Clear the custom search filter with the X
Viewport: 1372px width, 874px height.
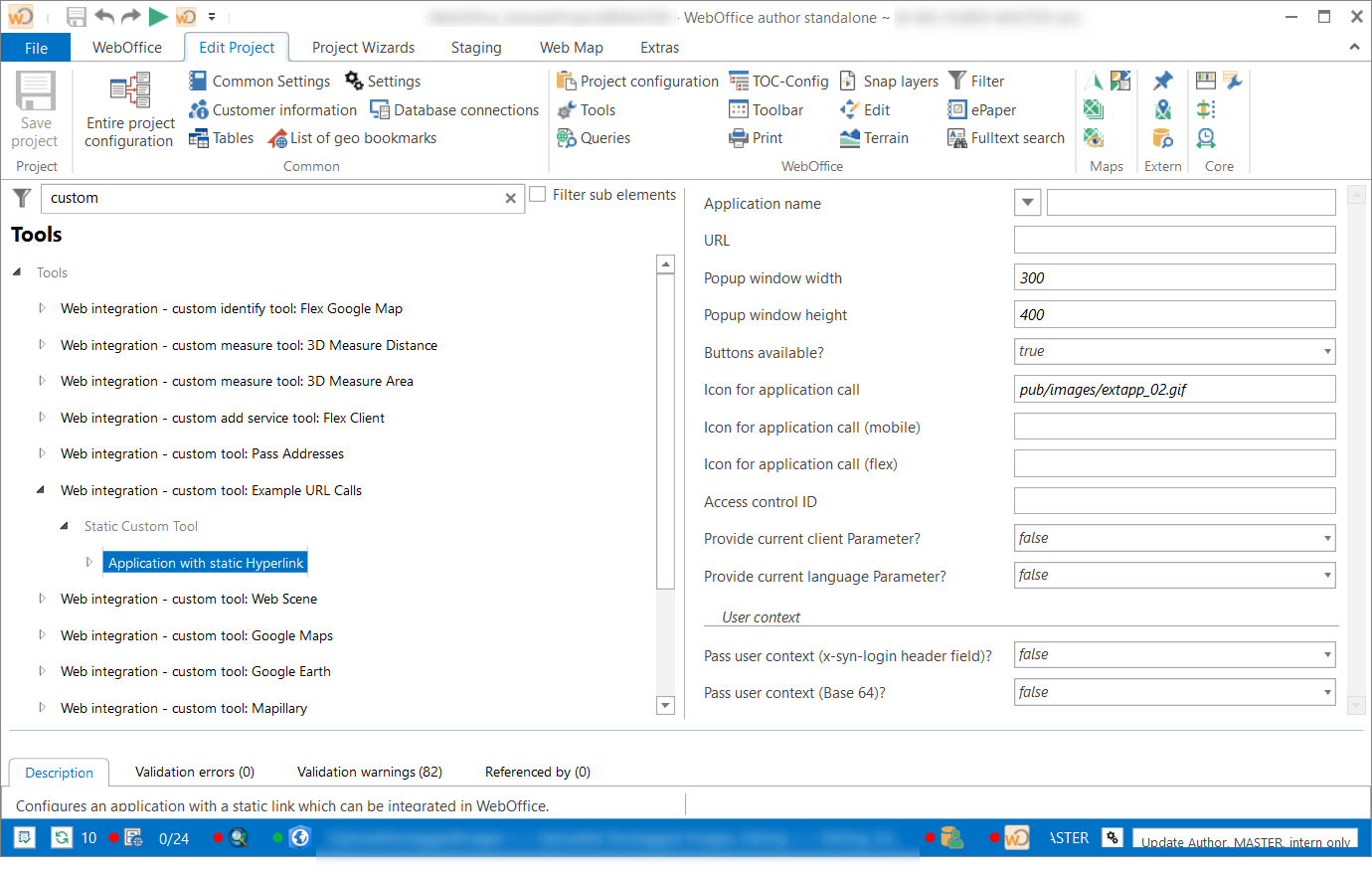point(511,198)
